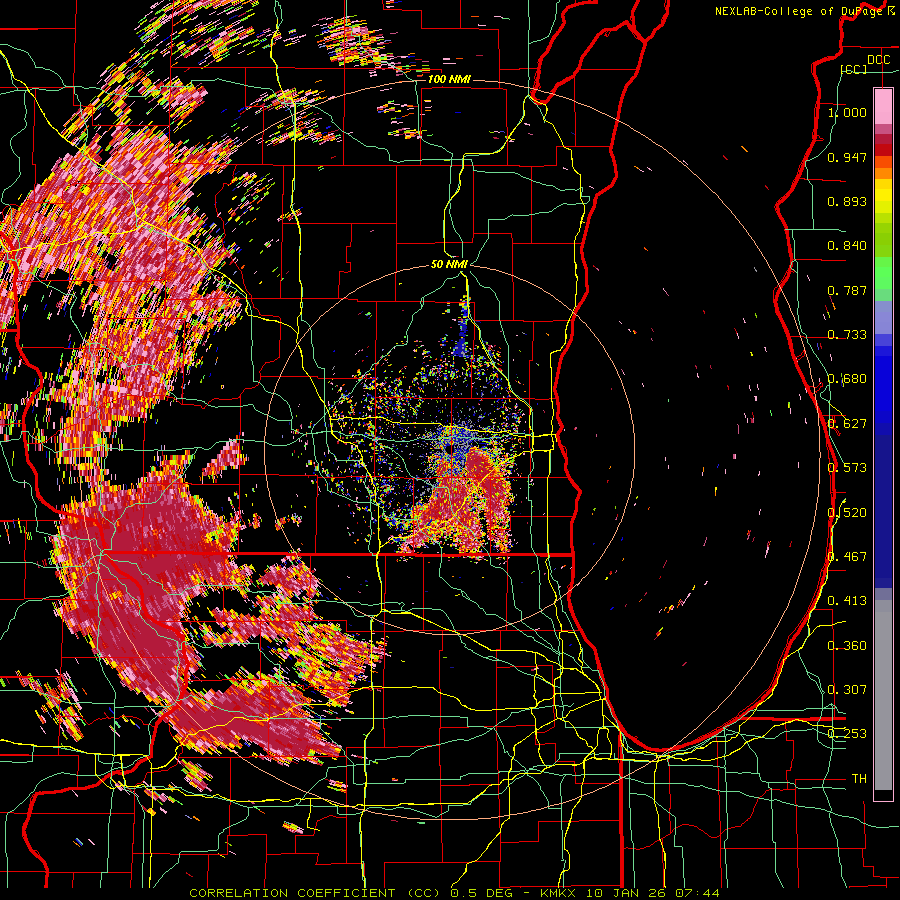Select the 0.627 scale value
900x900 pixels.
tap(847, 424)
